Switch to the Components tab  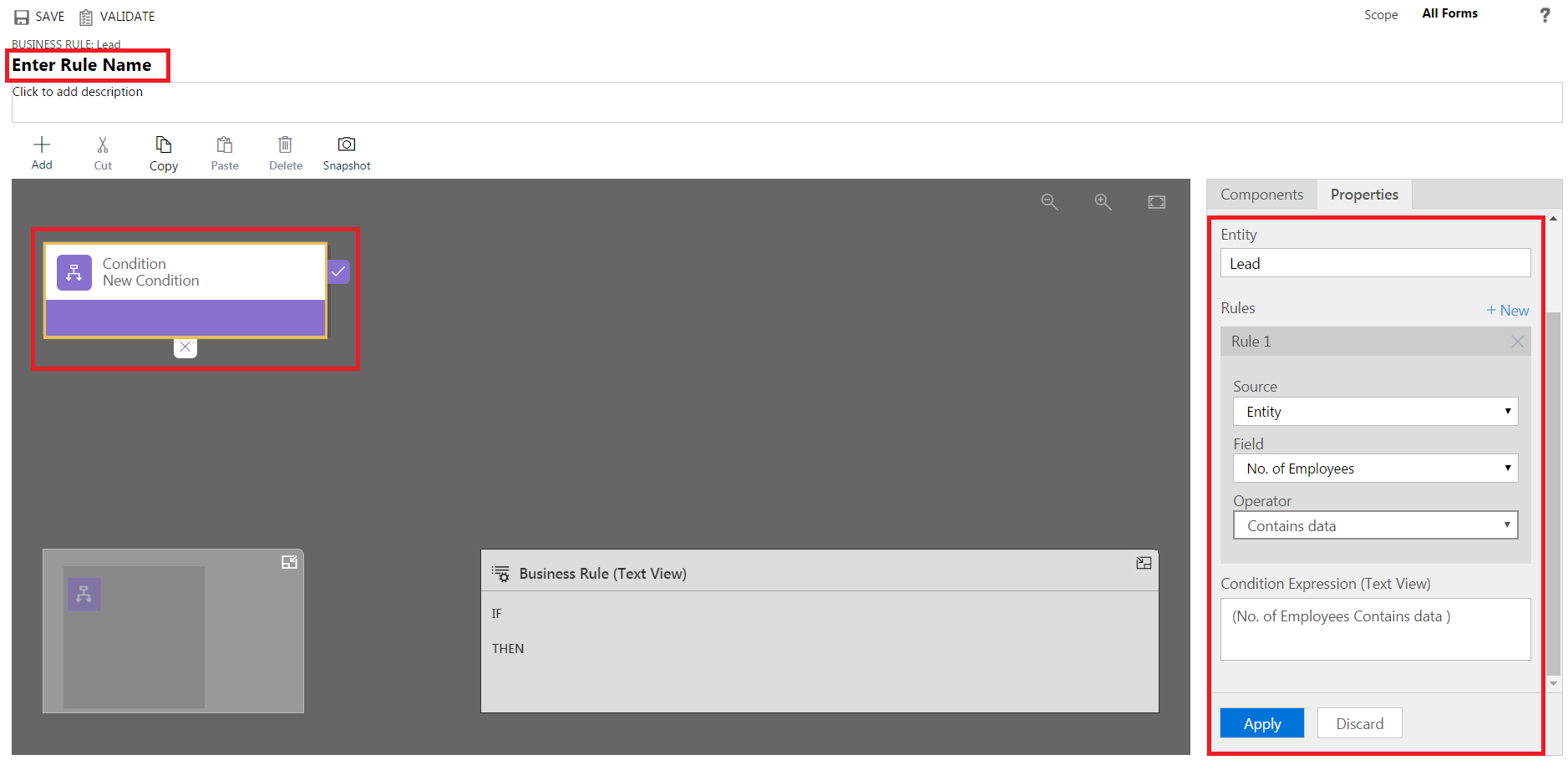(1261, 195)
